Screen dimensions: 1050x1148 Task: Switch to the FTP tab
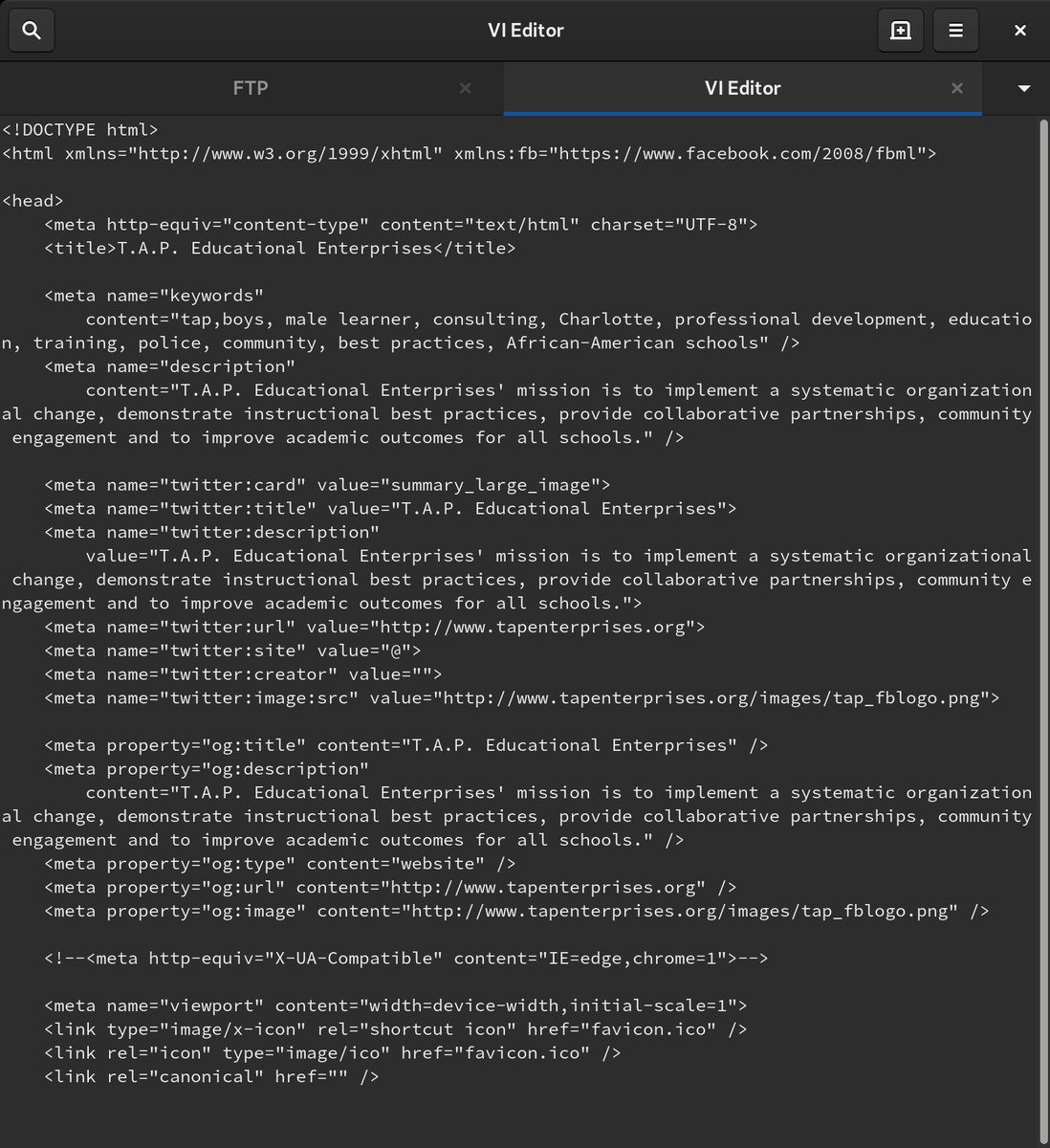point(251,88)
